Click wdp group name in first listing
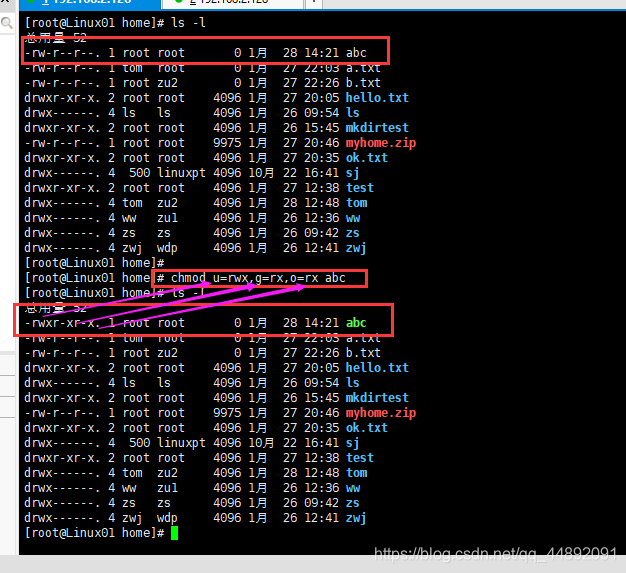 [x=167, y=248]
